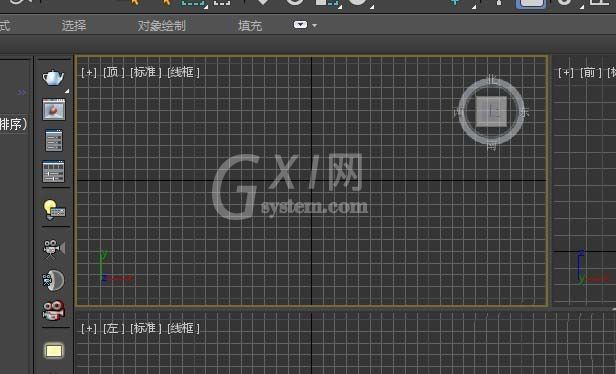Open the [线框] shading menu in left viewport
This screenshot has width=616, height=374.
(x=183, y=328)
